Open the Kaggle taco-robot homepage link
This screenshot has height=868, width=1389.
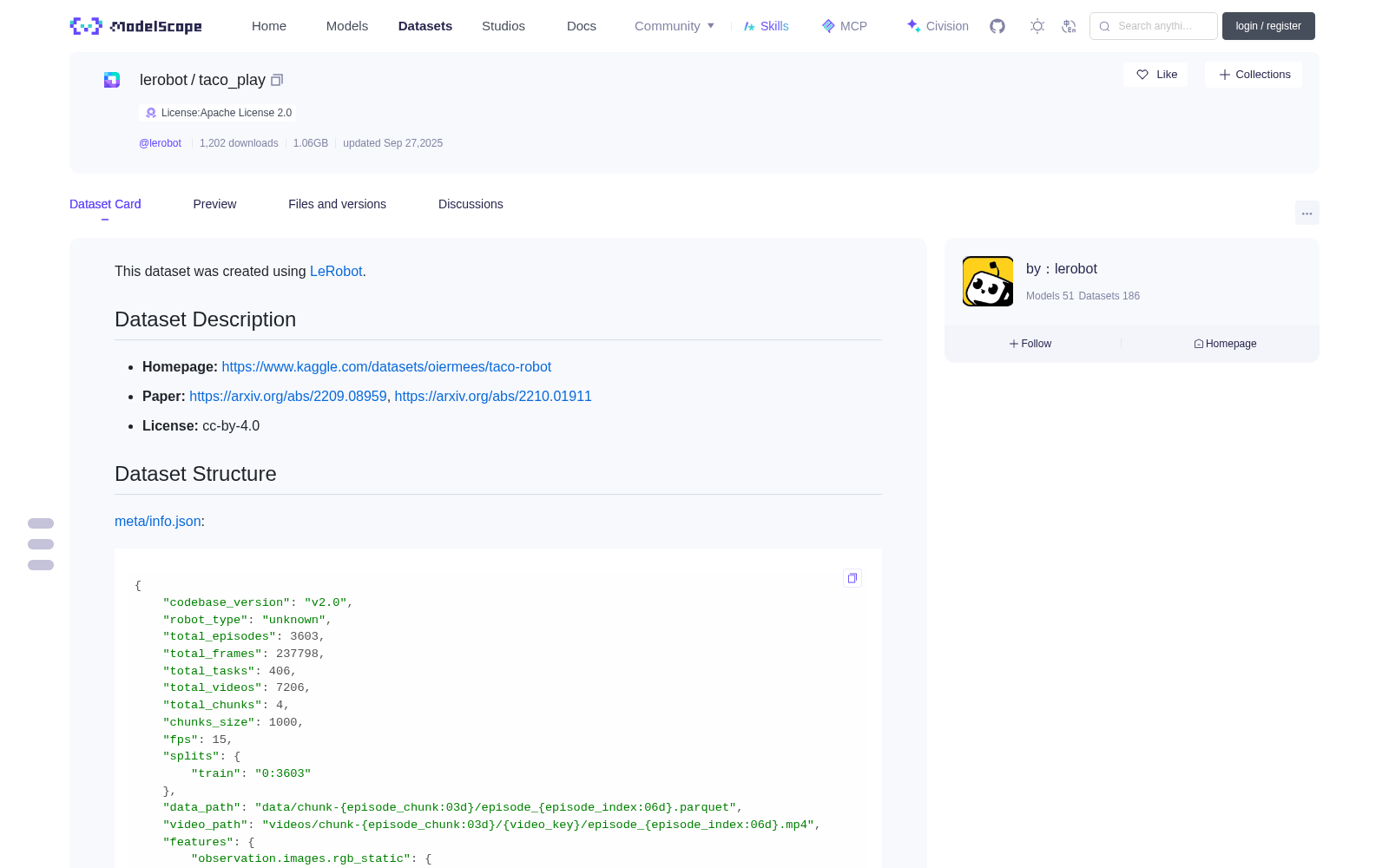coord(386,367)
